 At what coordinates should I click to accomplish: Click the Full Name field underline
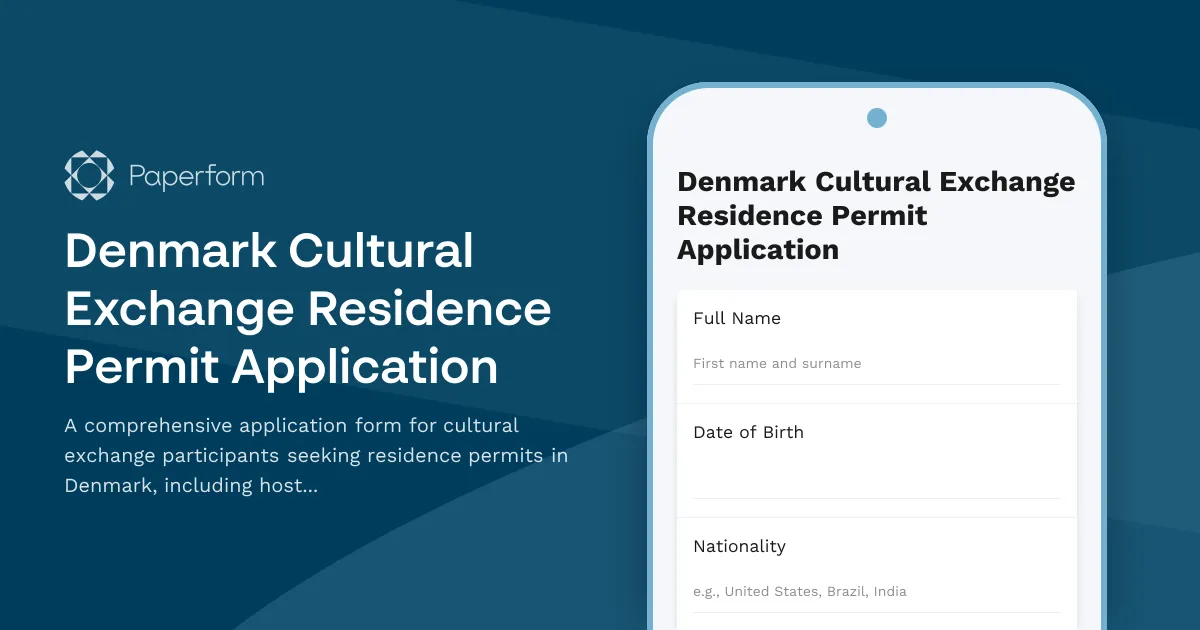(x=877, y=383)
